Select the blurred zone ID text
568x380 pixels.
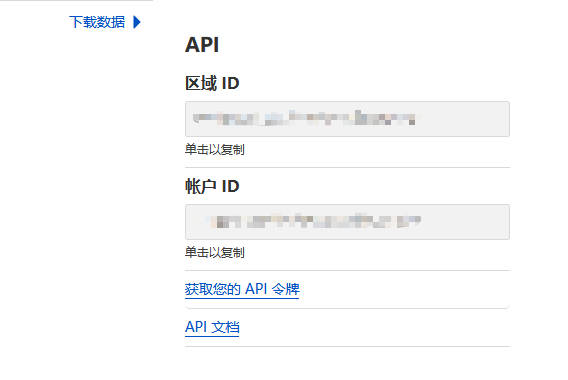coord(304,118)
